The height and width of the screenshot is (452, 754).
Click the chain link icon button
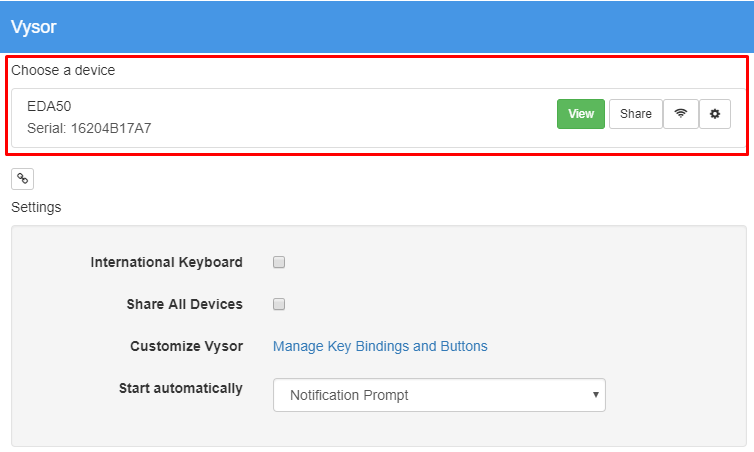(x=23, y=179)
